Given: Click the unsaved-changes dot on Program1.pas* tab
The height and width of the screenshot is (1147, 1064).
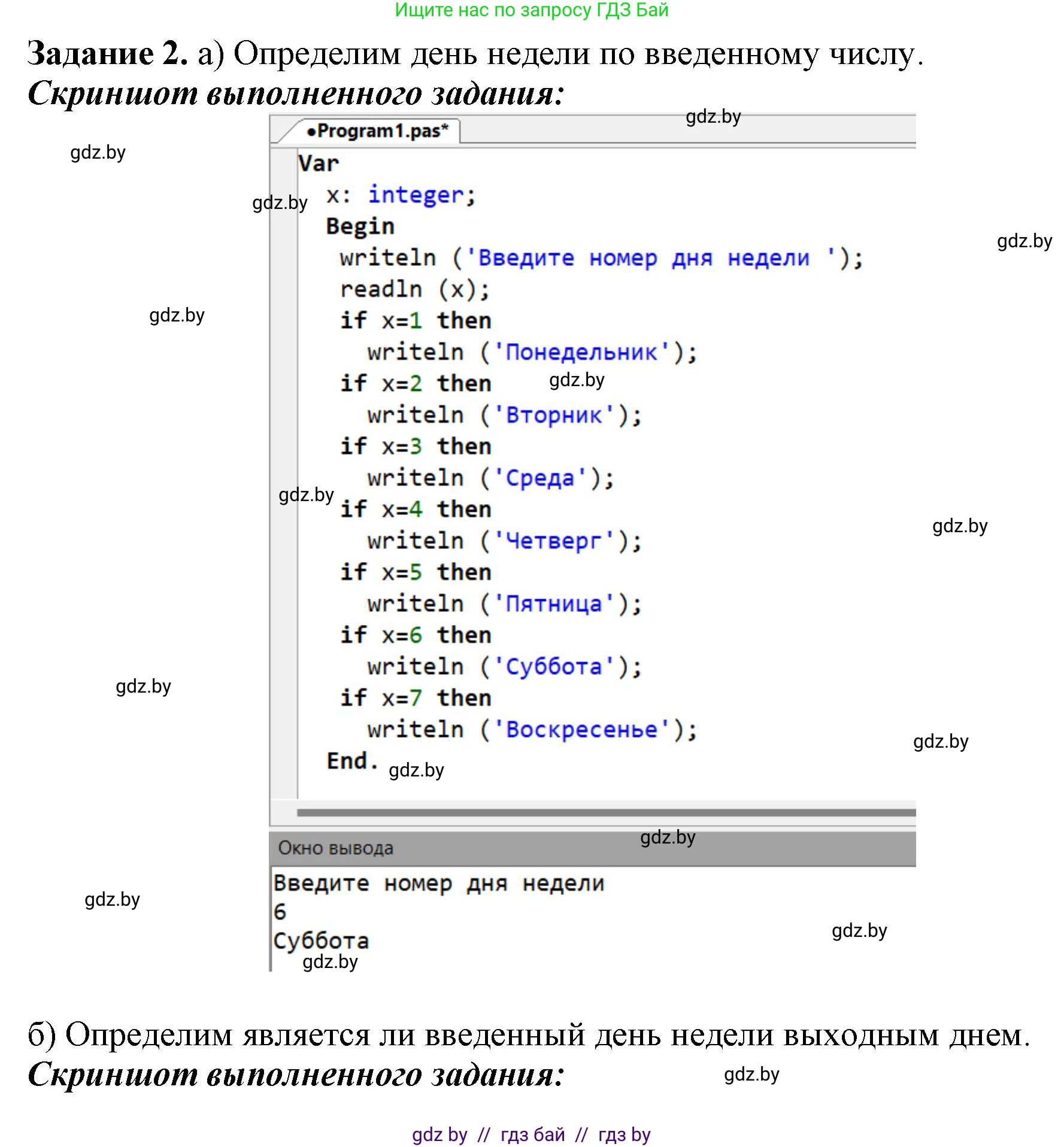Looking at the screenshot, I should (x=313, y=133).
